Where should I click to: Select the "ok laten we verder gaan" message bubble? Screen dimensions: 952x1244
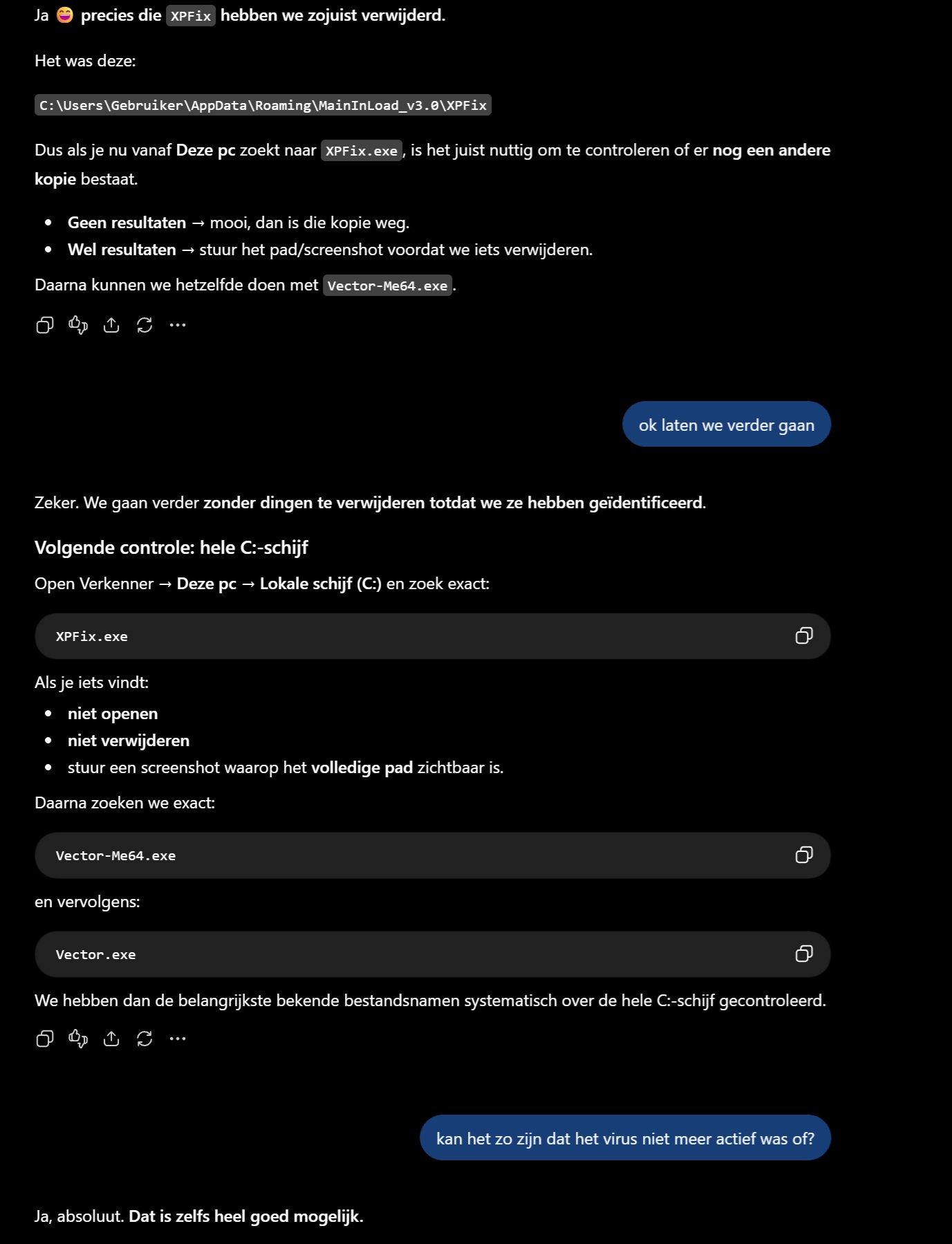pos(727,424)
